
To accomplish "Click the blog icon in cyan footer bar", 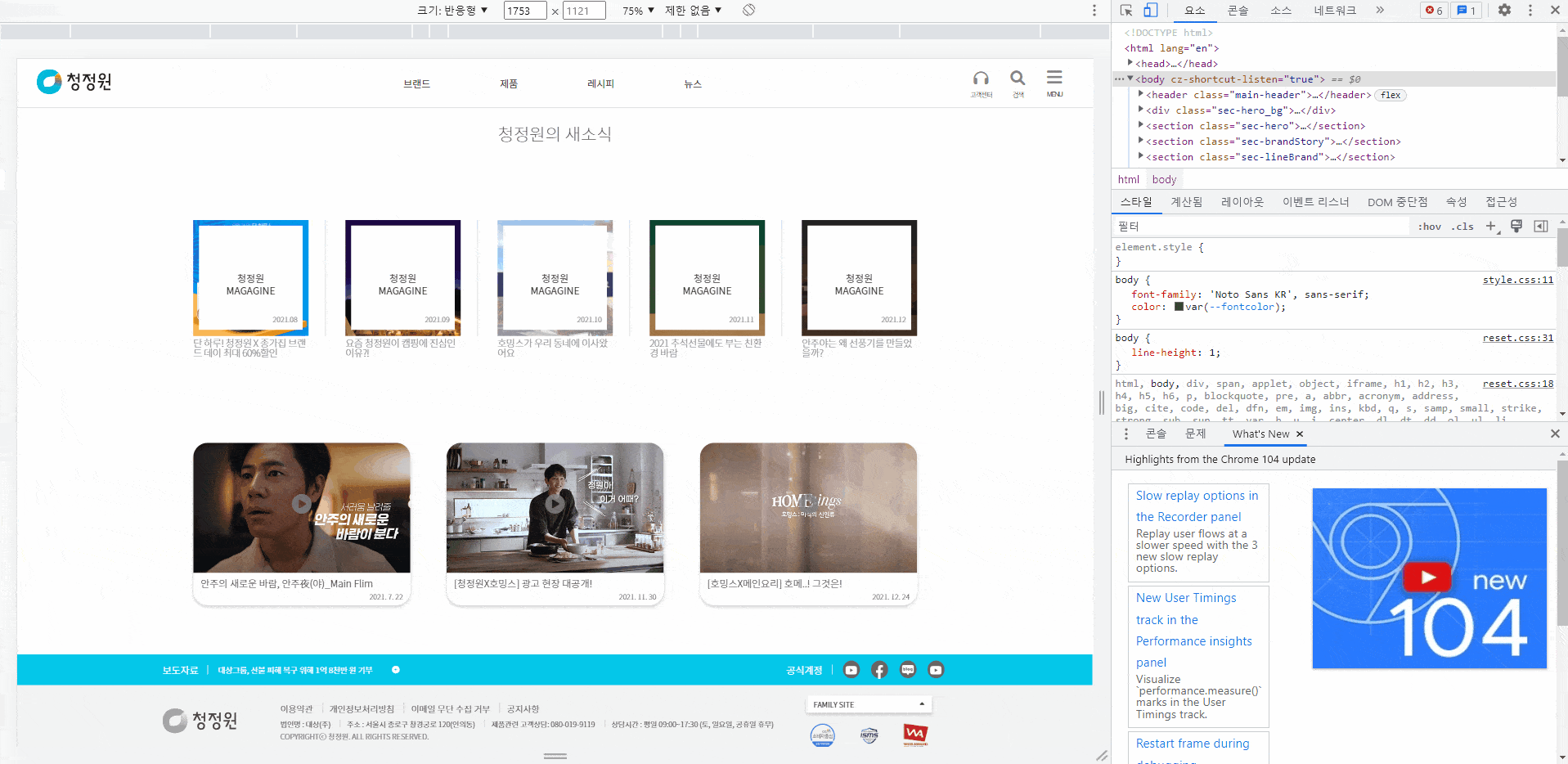I will pos(908,670).
